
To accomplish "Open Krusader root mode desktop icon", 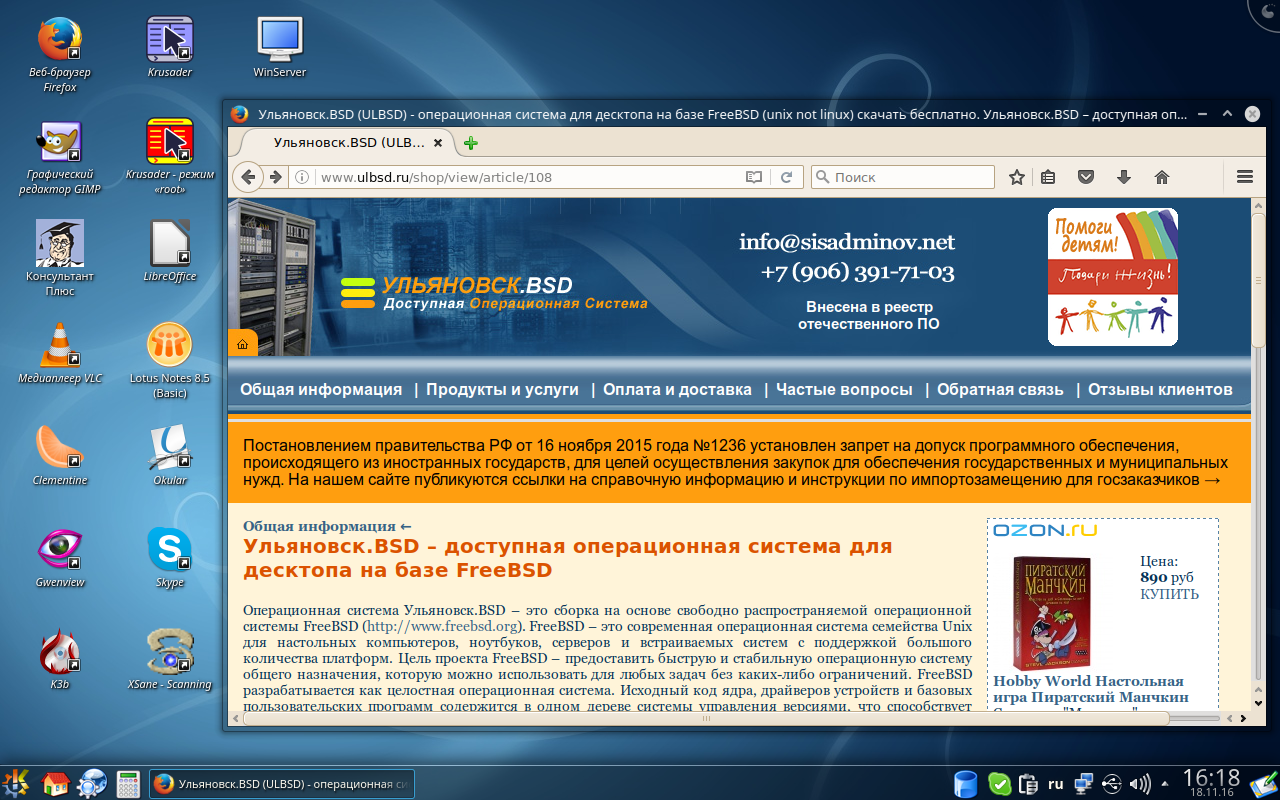I will click(x=170, y=158).
